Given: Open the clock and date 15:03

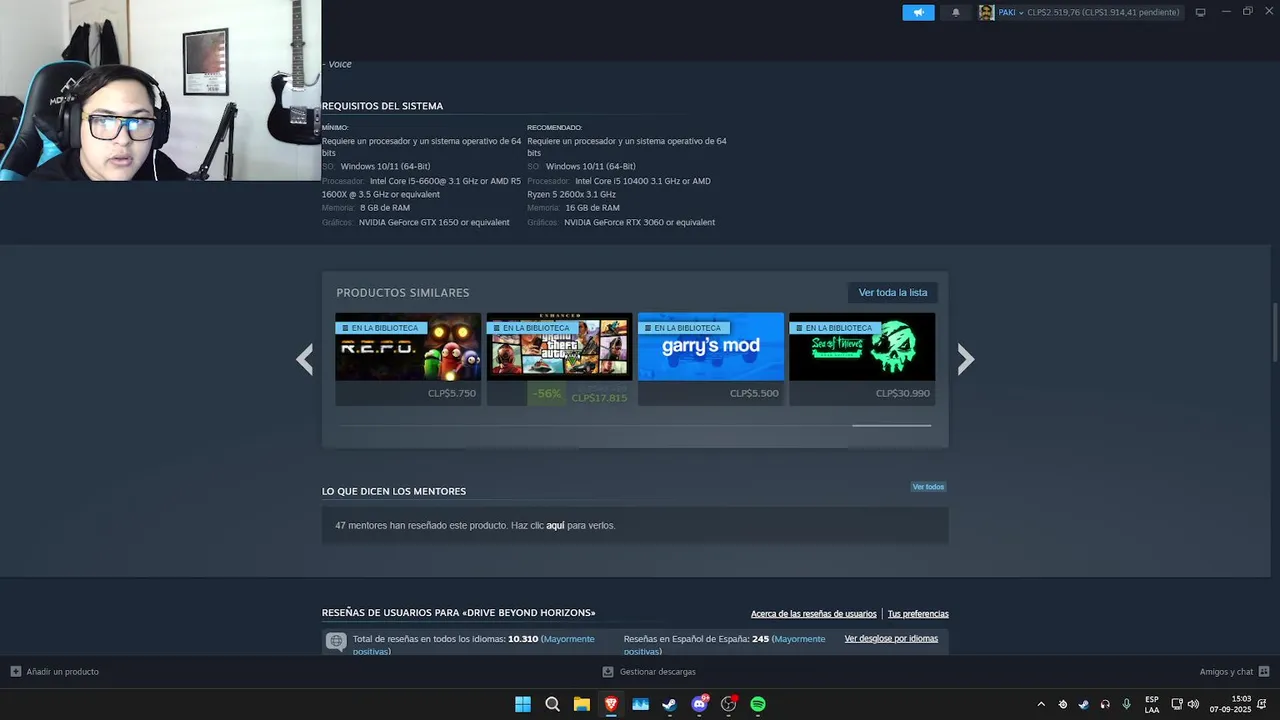Looking at the screenshot, I should click(1230, 704).
